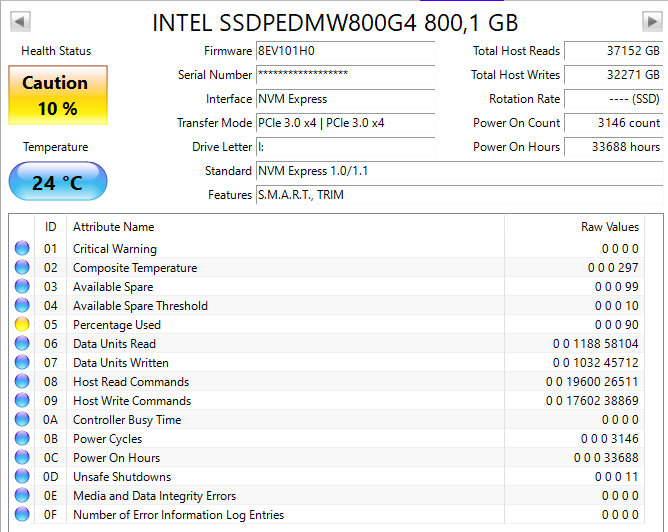Click the Rotation Rate value ---- (SSD)

(x=613, y=99)
